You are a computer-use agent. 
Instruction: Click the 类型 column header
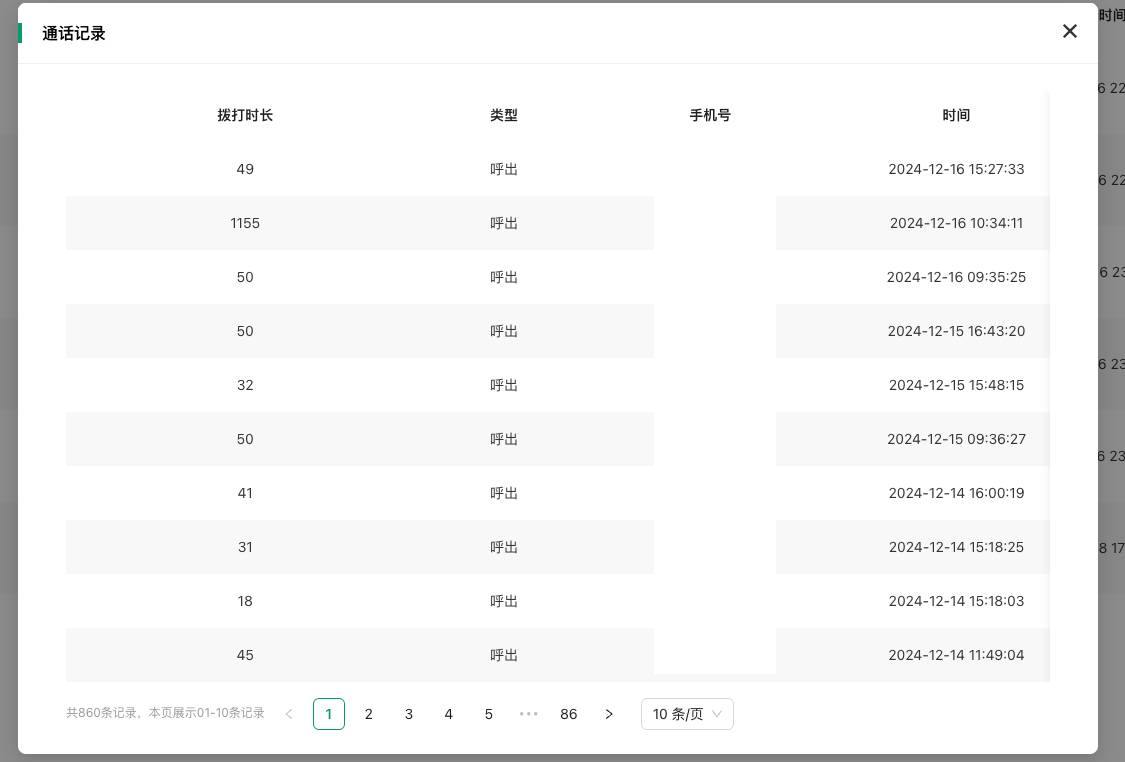point(504,116)
